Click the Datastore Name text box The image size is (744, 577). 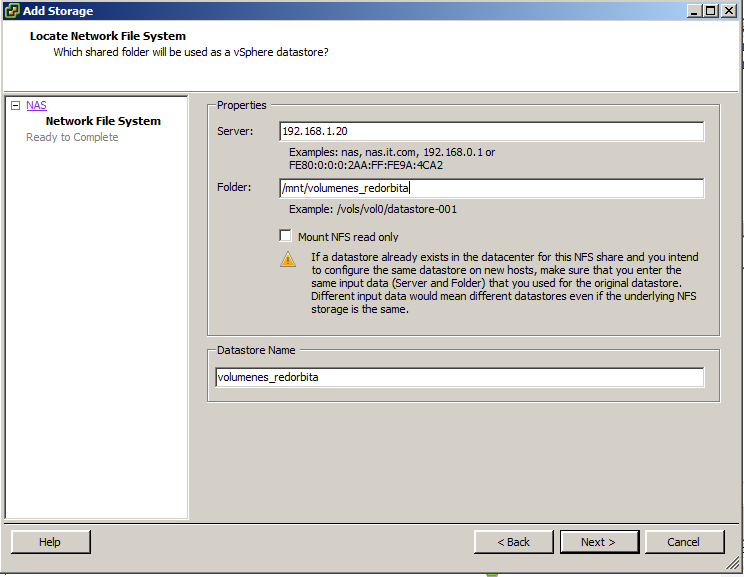459,377
